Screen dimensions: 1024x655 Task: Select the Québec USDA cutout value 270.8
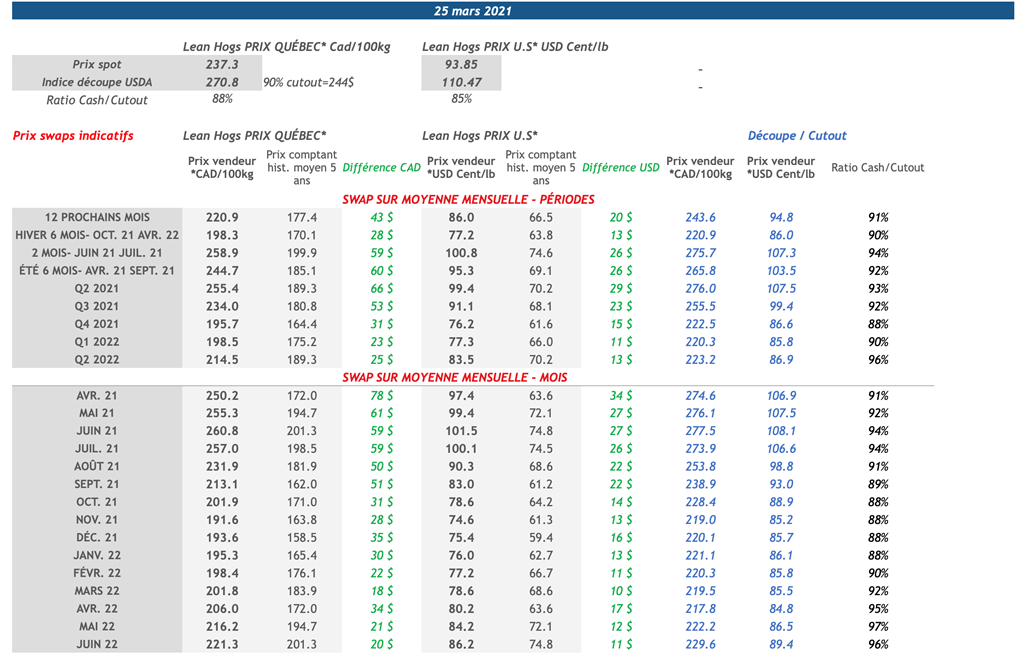(222, 82)
